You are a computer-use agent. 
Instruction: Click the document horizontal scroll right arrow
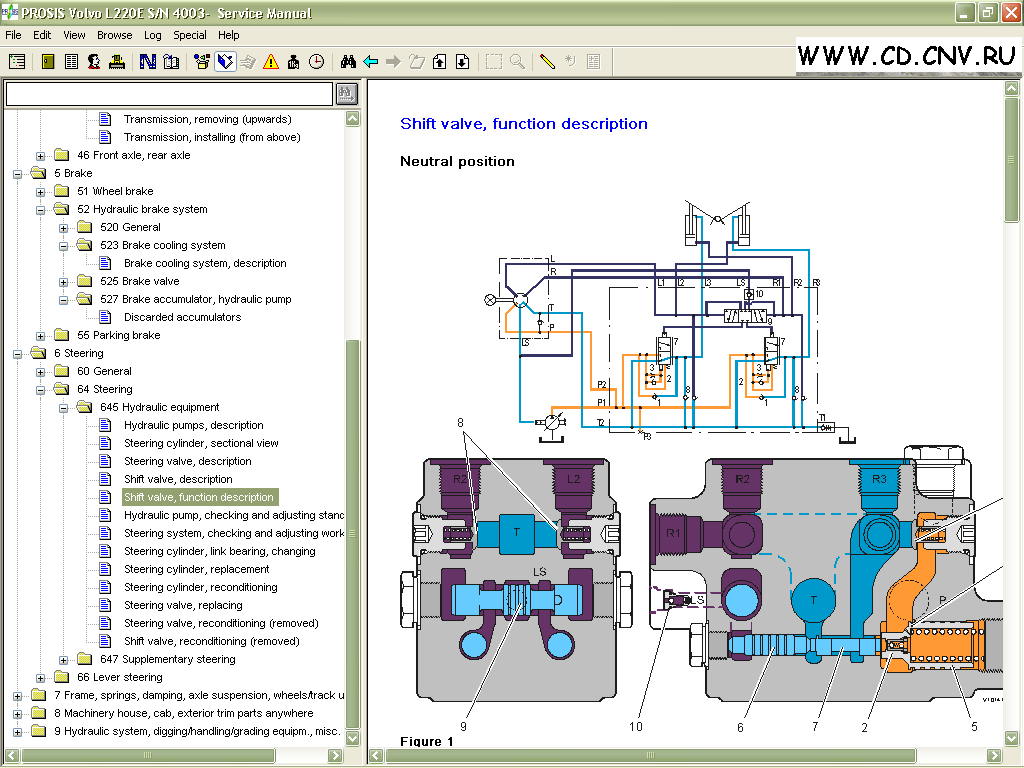994,756
